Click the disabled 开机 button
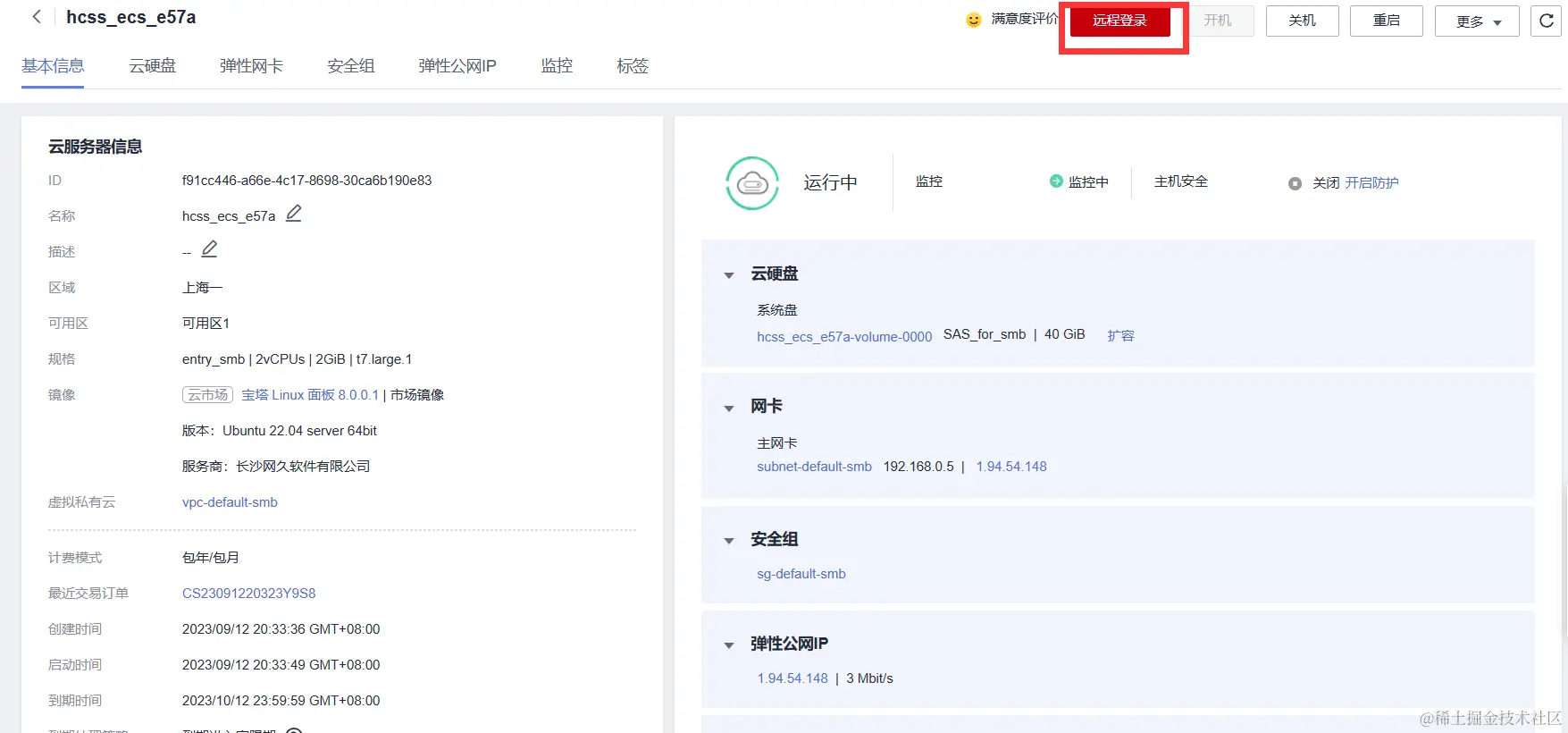 (x=1218, y=21)
